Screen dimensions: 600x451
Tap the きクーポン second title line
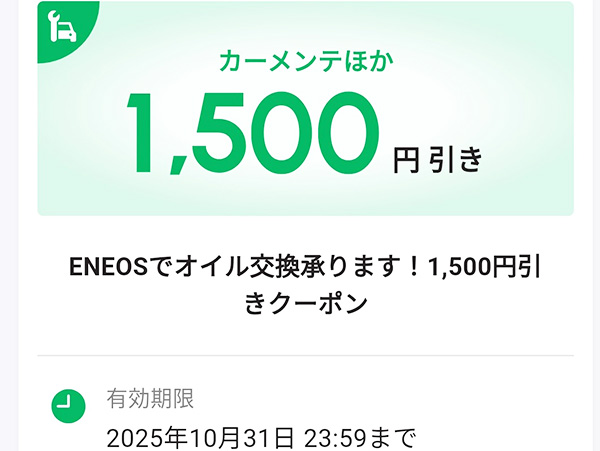pos(306,304)
